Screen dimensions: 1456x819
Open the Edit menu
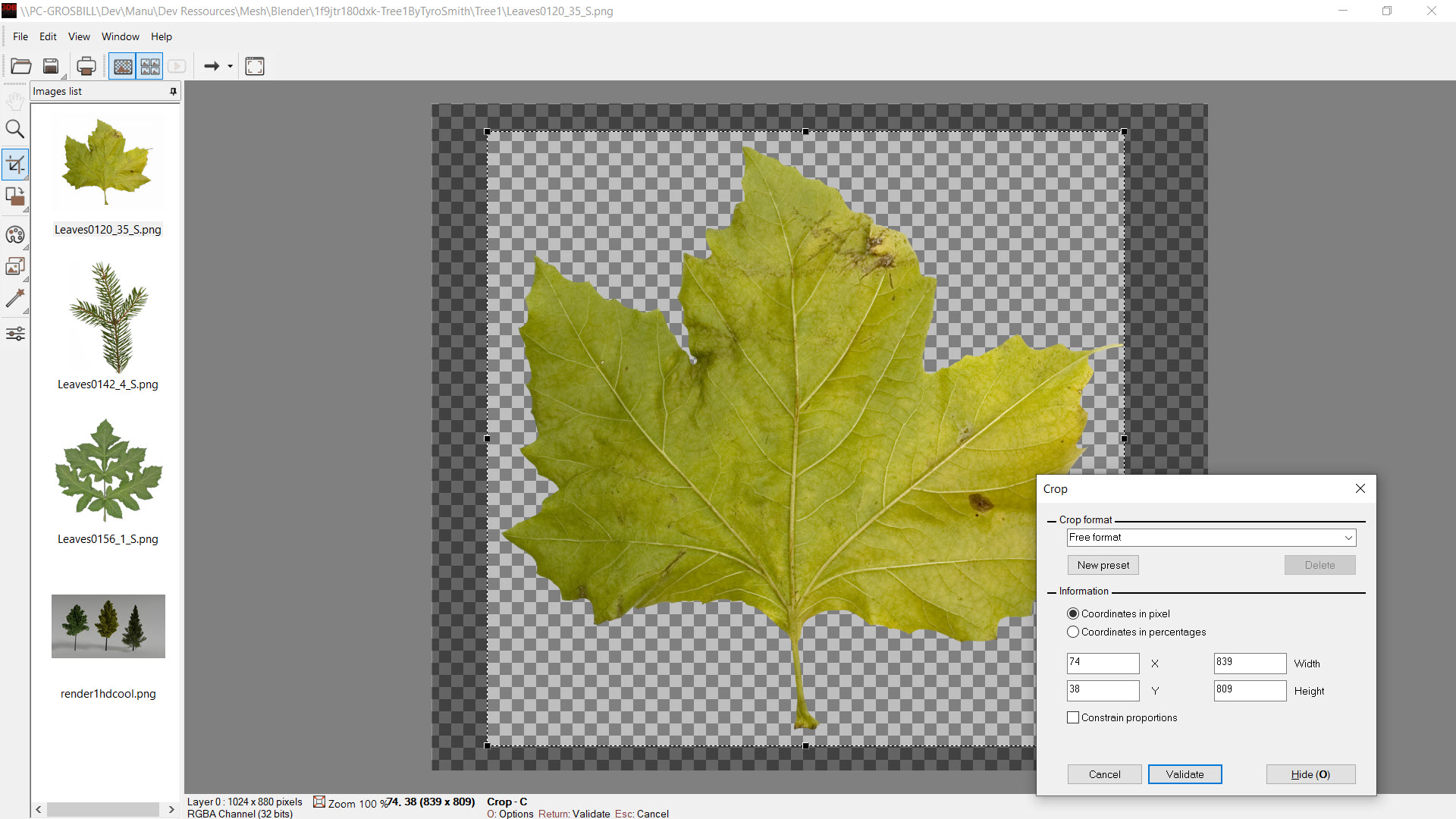(48, 36)
